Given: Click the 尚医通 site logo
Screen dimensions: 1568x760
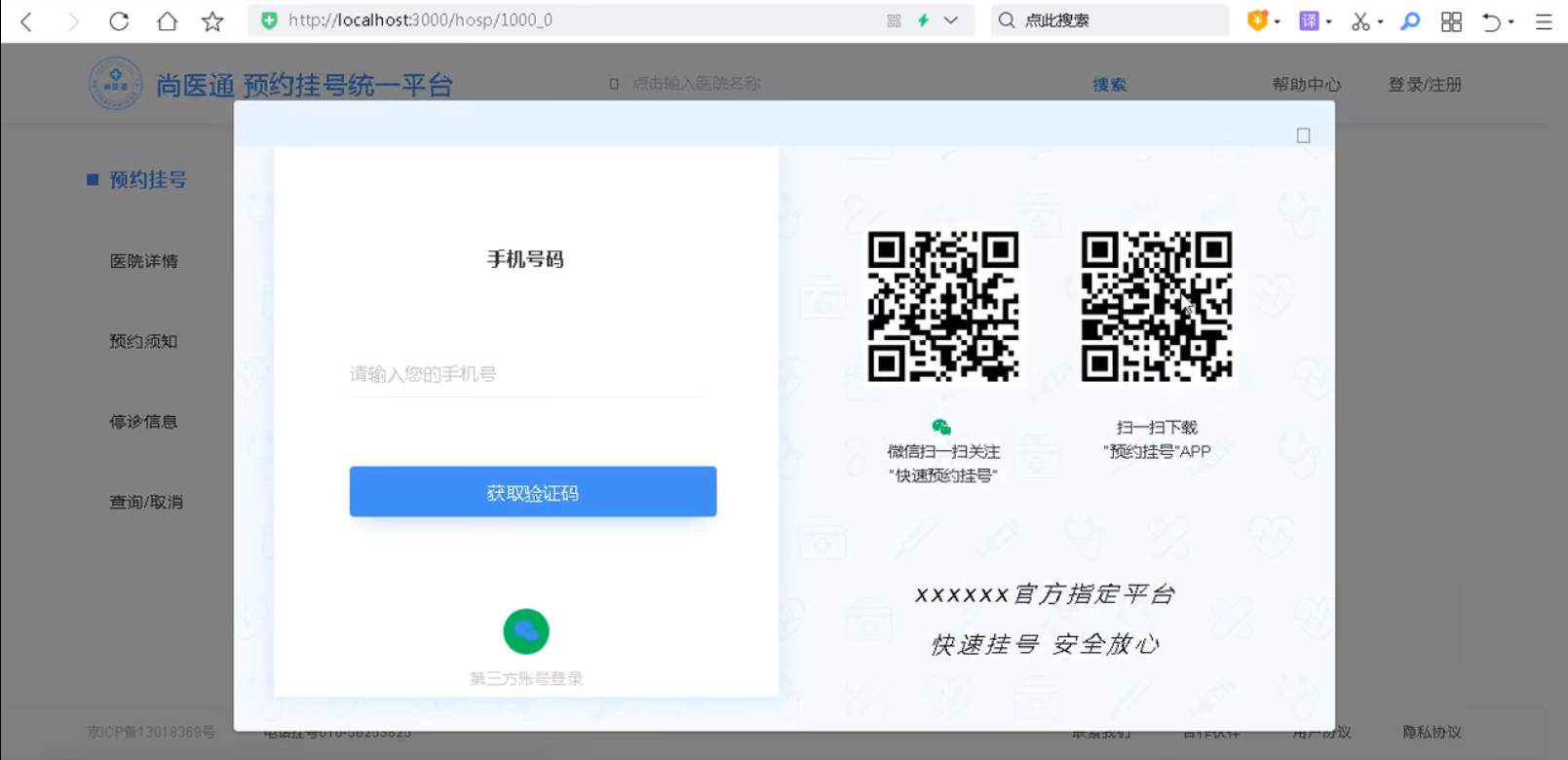Looking at the screenshot, I should (x=116, y=84).
